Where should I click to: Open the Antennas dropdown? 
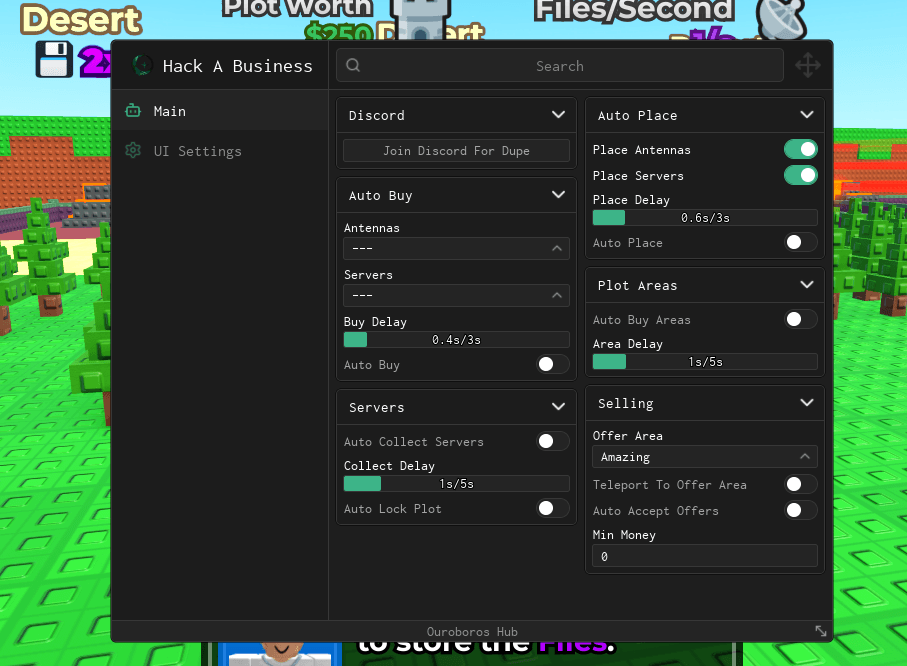point(456,249)
